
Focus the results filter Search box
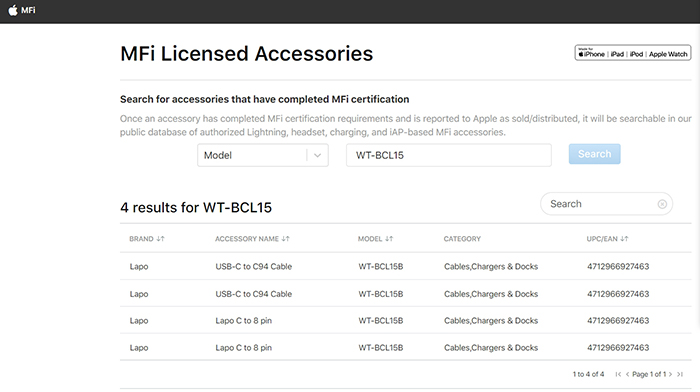click(606, 204)
